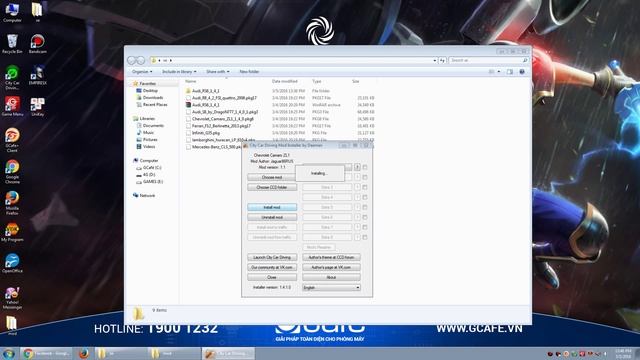Click the Uninstall mod button
The width and height of the screenshot is (640, 360).
(272, 218)
